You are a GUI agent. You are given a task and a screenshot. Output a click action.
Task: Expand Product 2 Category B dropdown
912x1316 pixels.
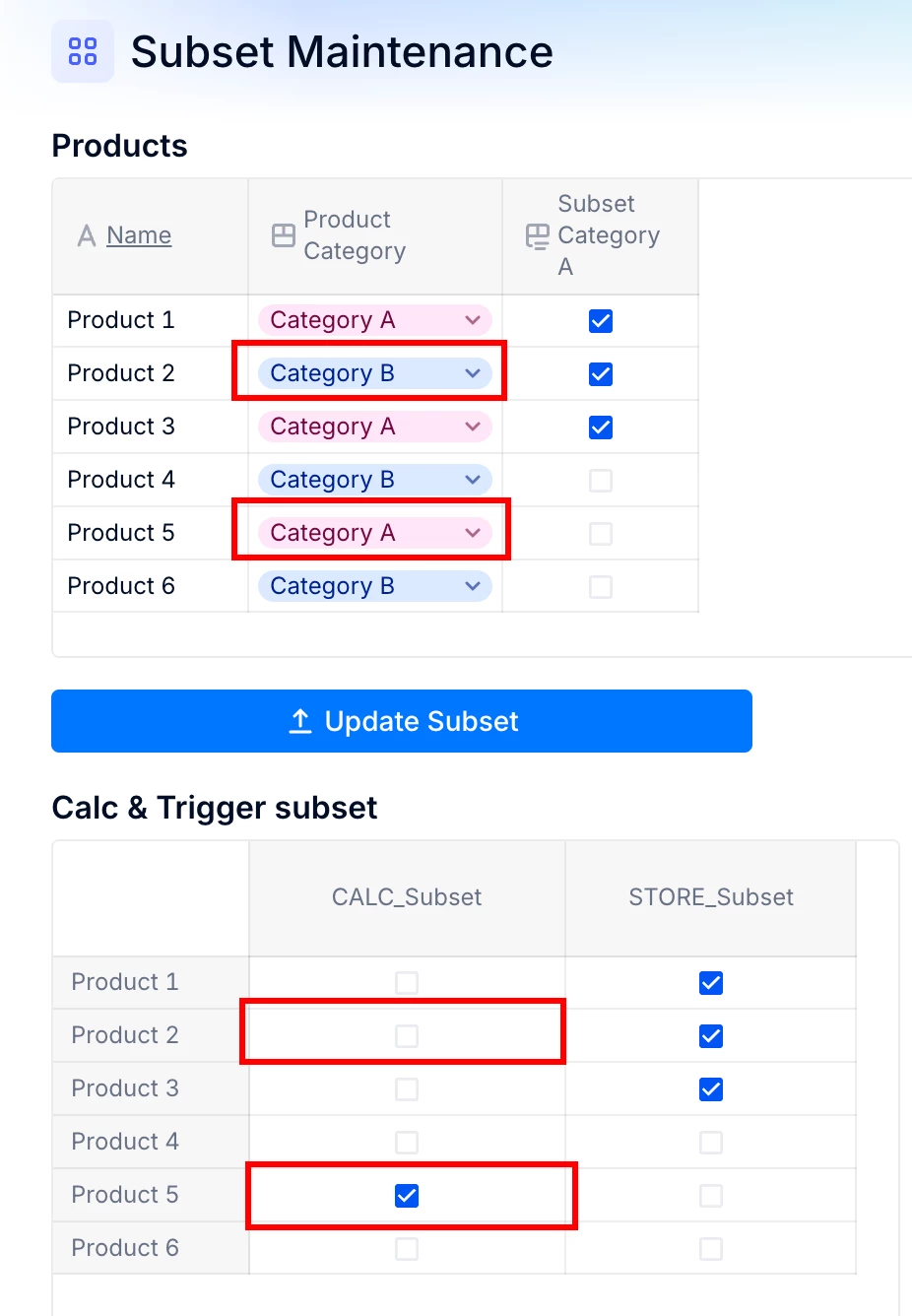click(x=473, y=373)
